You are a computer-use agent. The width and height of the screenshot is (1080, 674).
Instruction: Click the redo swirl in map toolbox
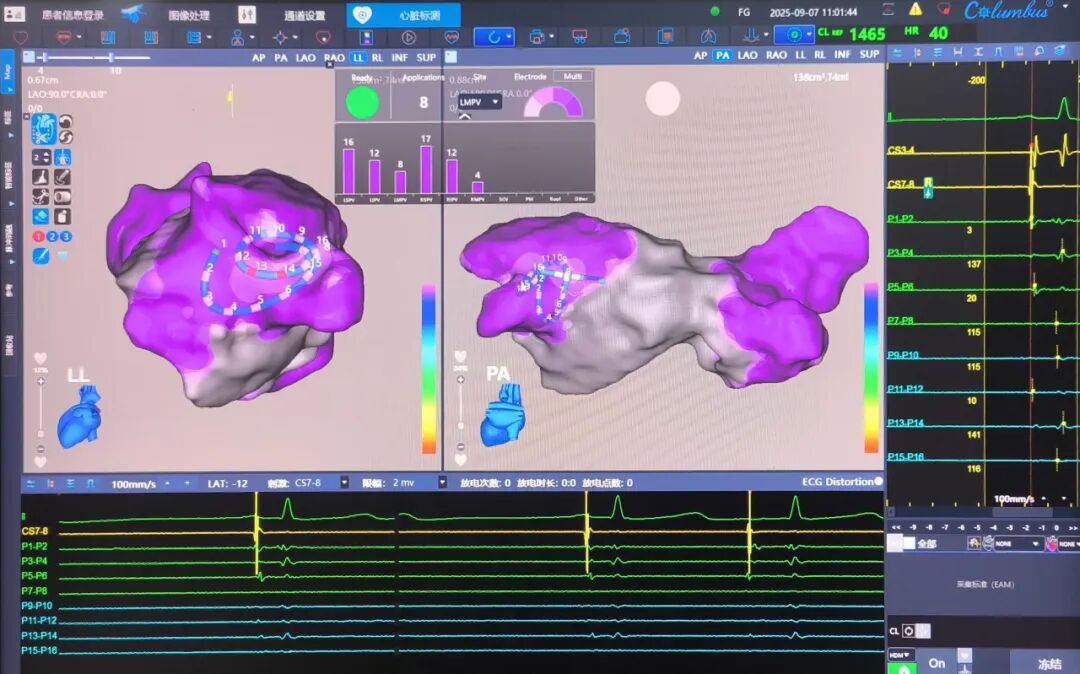pyautogui.click(x=65, y=137)
